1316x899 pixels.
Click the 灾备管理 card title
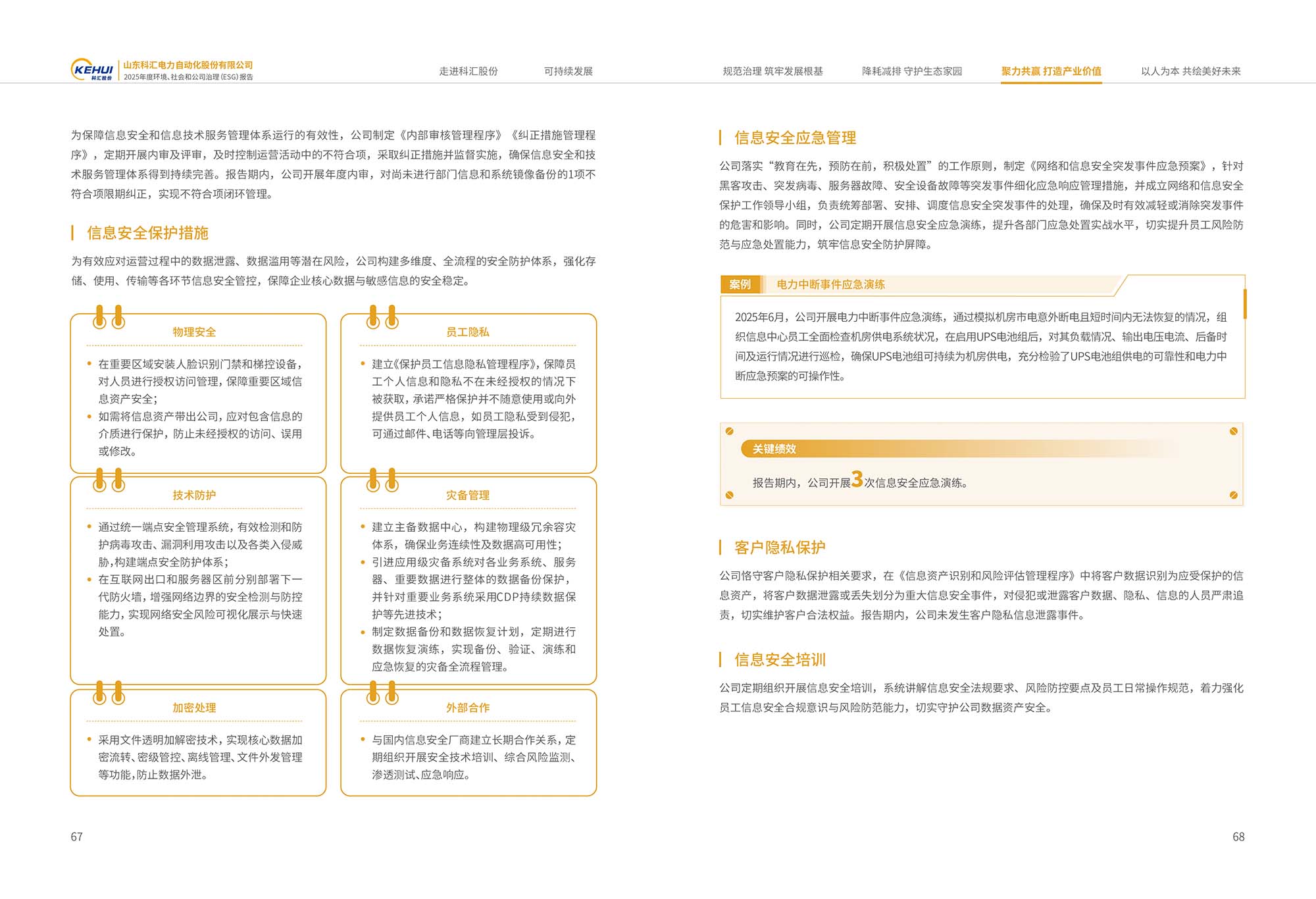point(467,495)
